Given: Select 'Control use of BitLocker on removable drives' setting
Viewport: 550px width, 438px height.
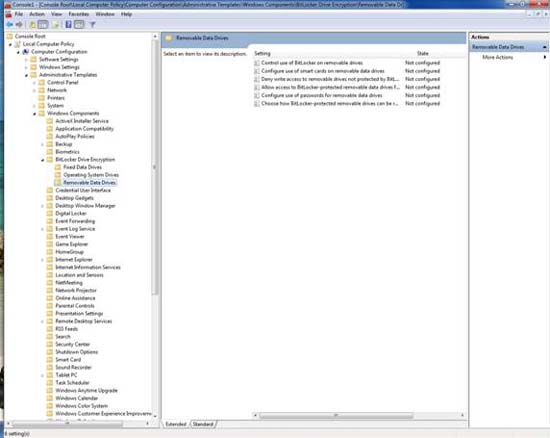Looking at the screenshot, I should coord(312,63).
